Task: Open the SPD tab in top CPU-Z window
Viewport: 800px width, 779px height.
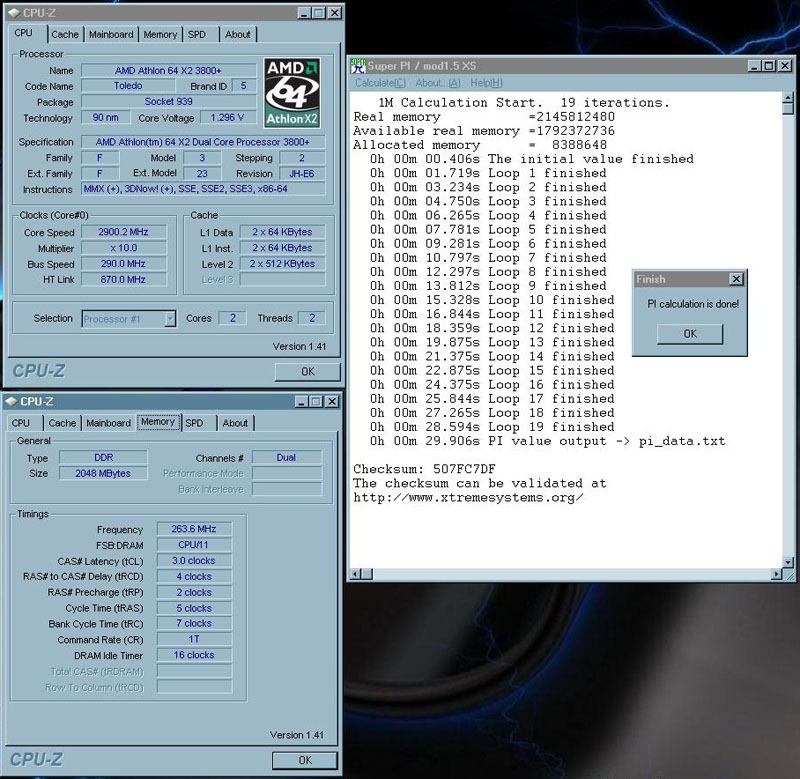Action: click(x=196, y=35)
